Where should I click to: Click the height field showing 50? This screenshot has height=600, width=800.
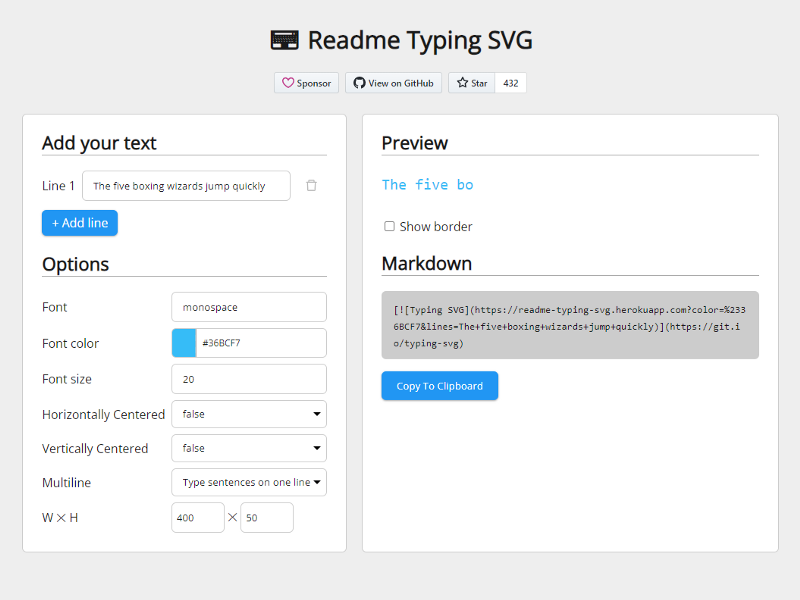[x=267, y=517]
